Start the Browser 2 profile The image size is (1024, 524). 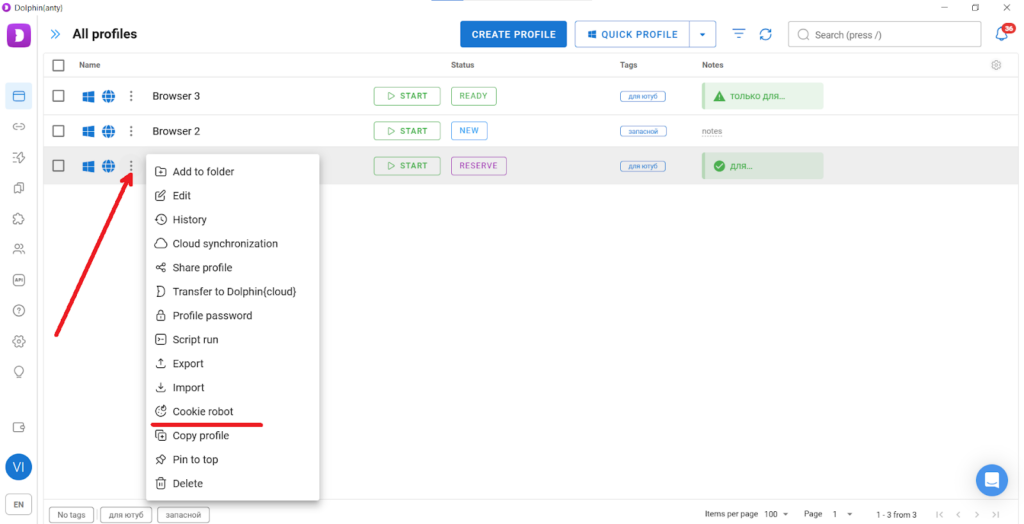point(406,131)
